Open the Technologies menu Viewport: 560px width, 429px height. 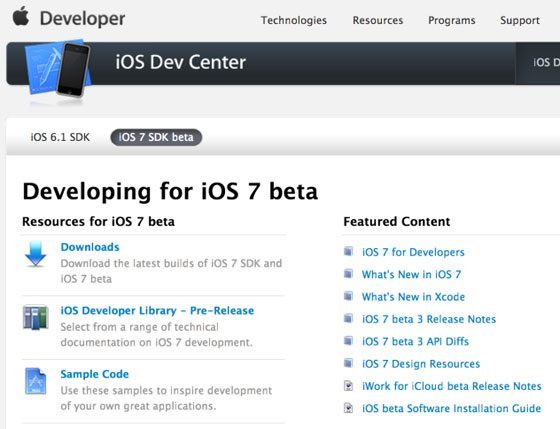[294, 20]
